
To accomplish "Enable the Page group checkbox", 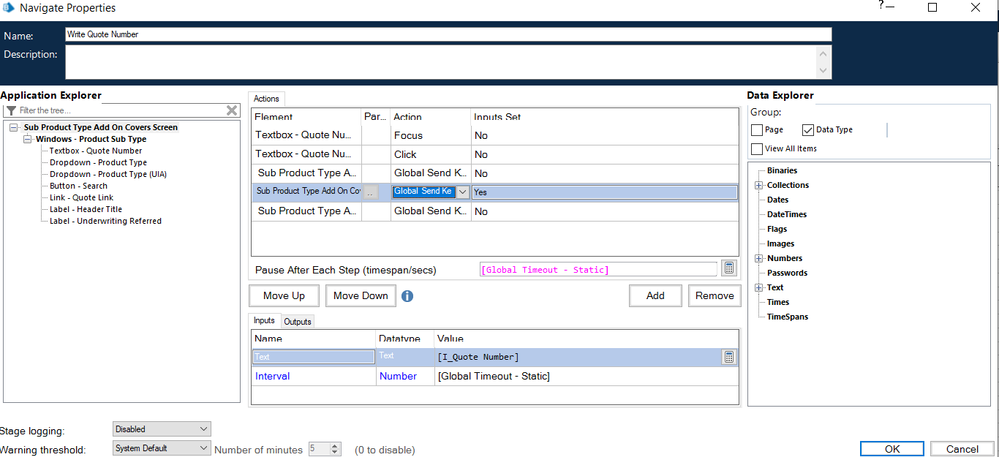I will pos(758,130).
